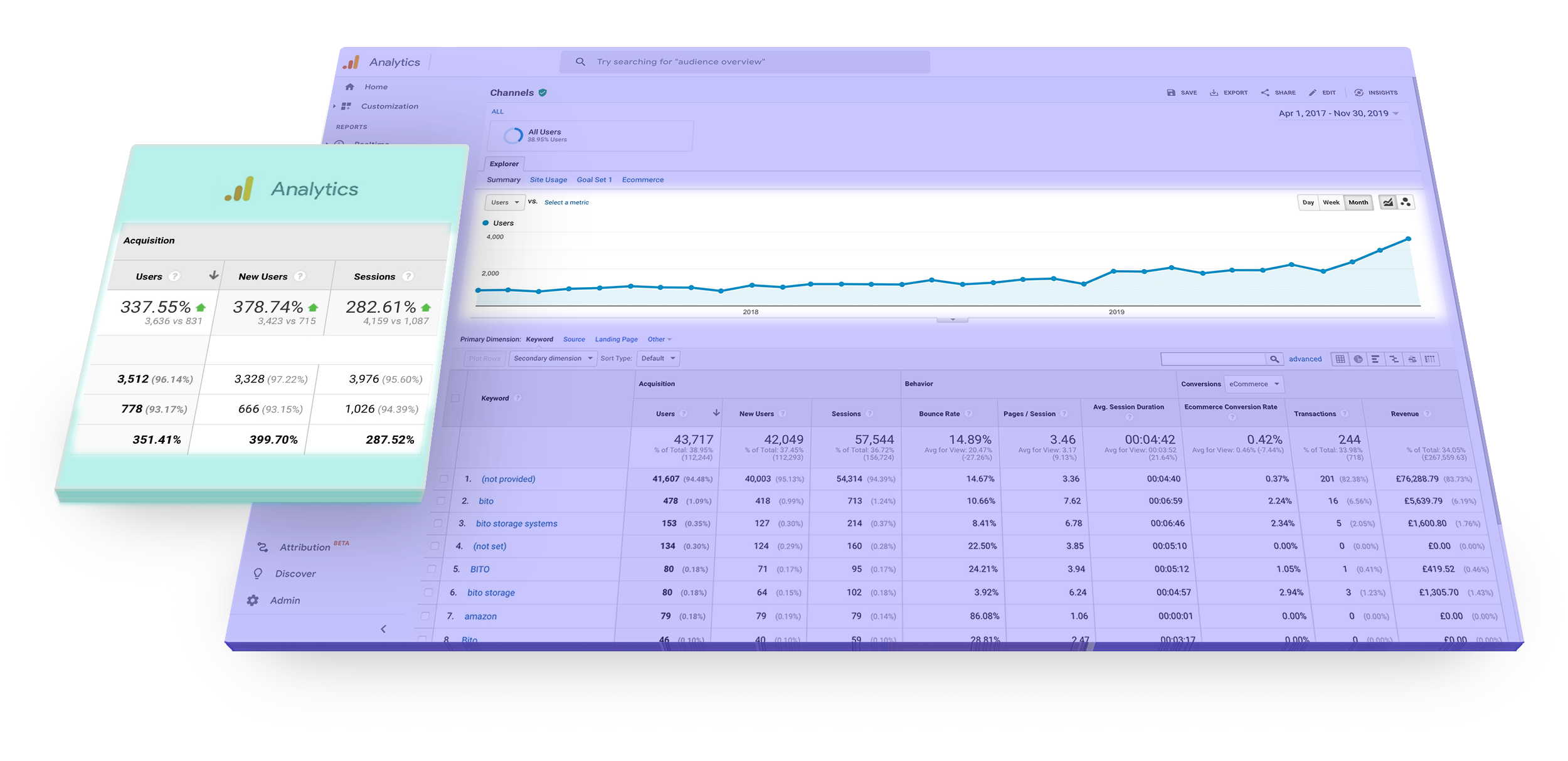1568x761 pixels.
Task: Check the row for (not provided)
Action: click(444, 479)
